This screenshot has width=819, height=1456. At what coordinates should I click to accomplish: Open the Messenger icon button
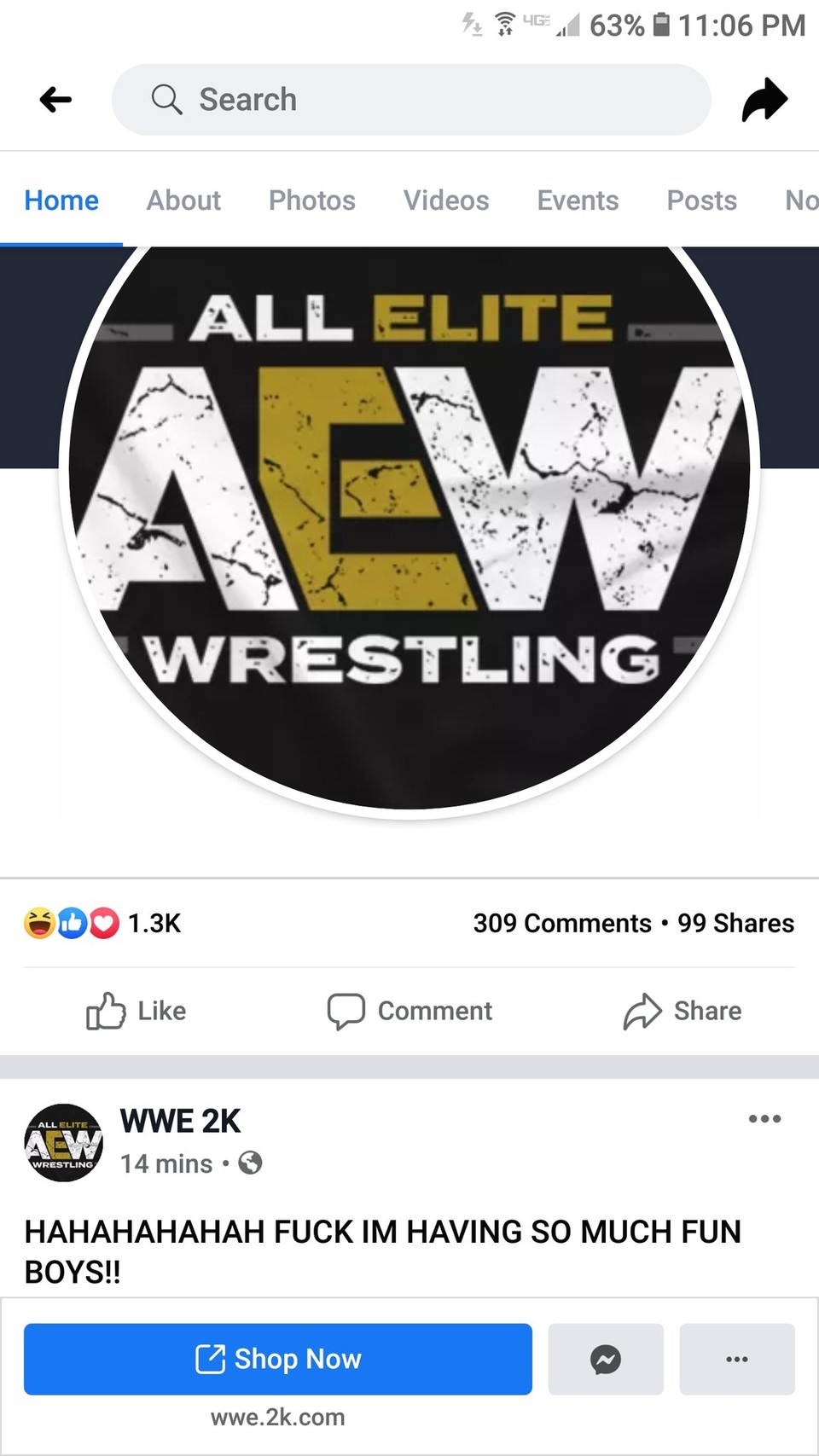pos(606,1359)
